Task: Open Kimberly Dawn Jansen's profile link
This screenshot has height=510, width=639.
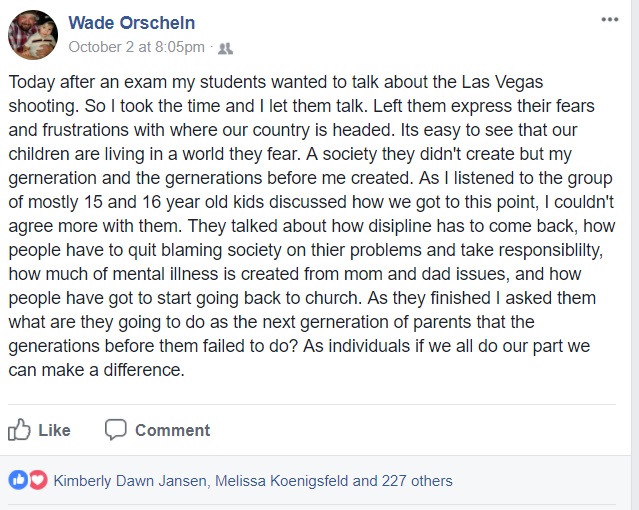Action: point(130,481)
